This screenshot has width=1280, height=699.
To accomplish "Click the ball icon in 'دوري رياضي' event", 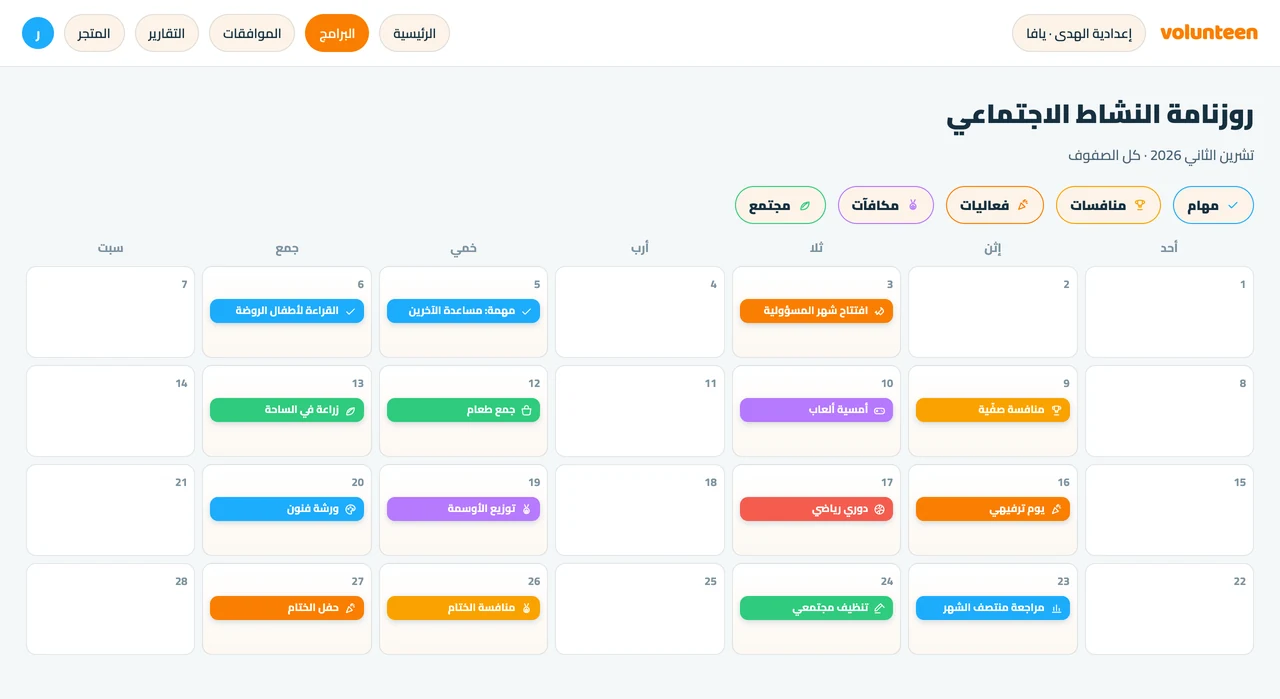I will pyautogui.click(x=880, y=509).
